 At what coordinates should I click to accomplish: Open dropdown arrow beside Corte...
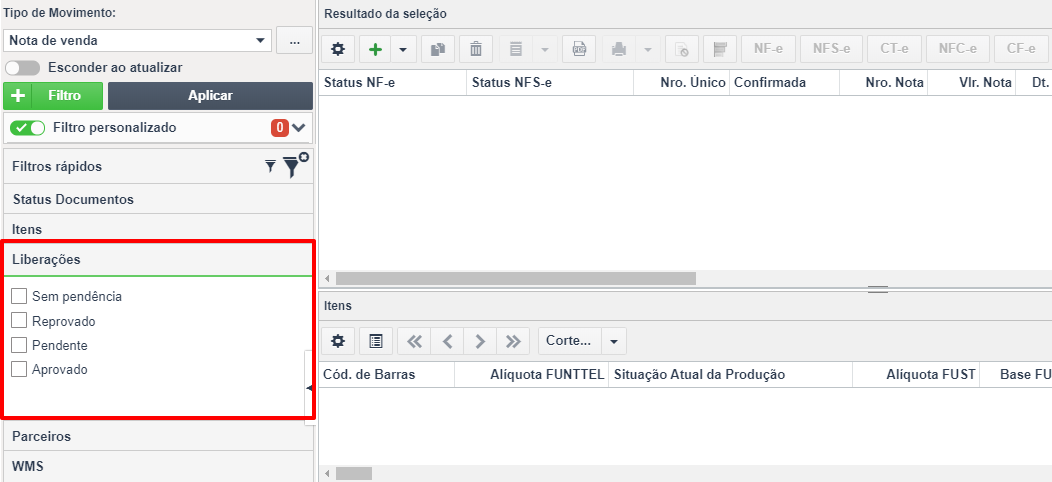(614, 341)
